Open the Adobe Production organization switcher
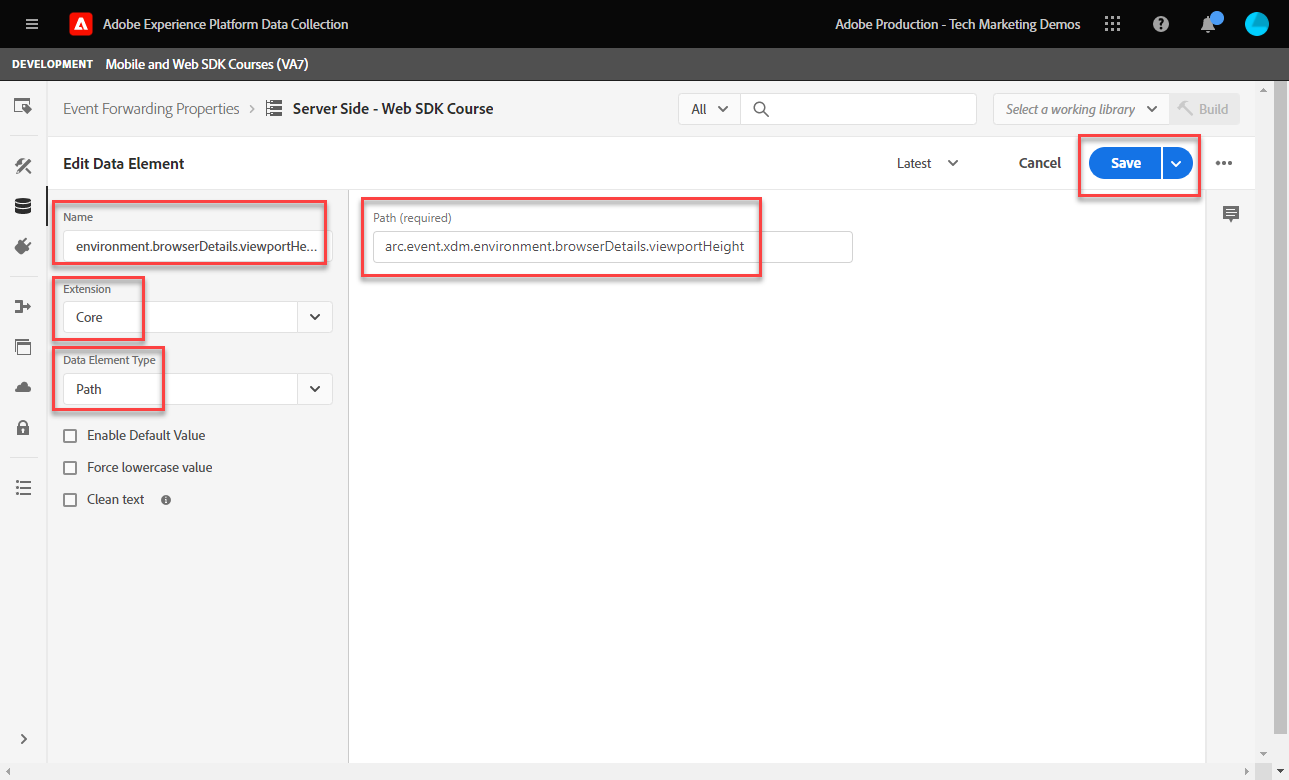The height and width of the screenshot is (780, 1289). coord(958,24)
